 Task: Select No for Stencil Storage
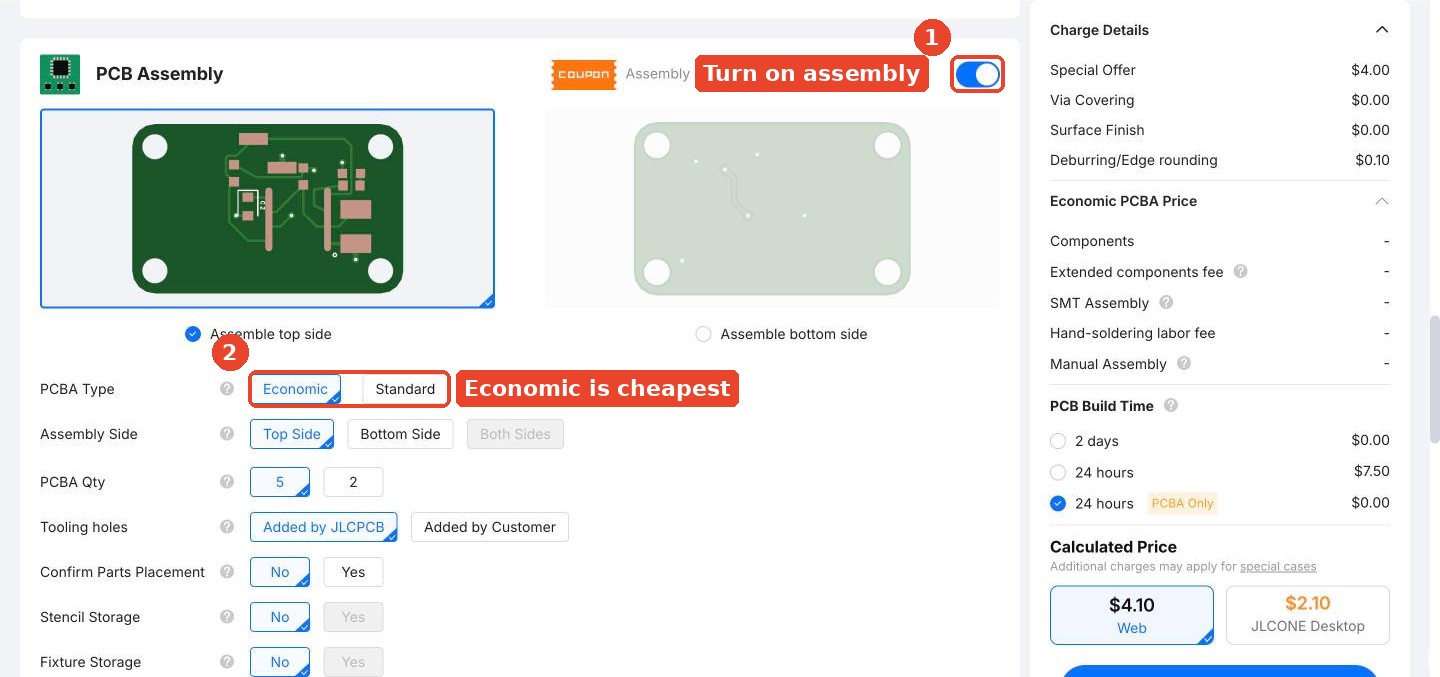[x=280, y=617]
